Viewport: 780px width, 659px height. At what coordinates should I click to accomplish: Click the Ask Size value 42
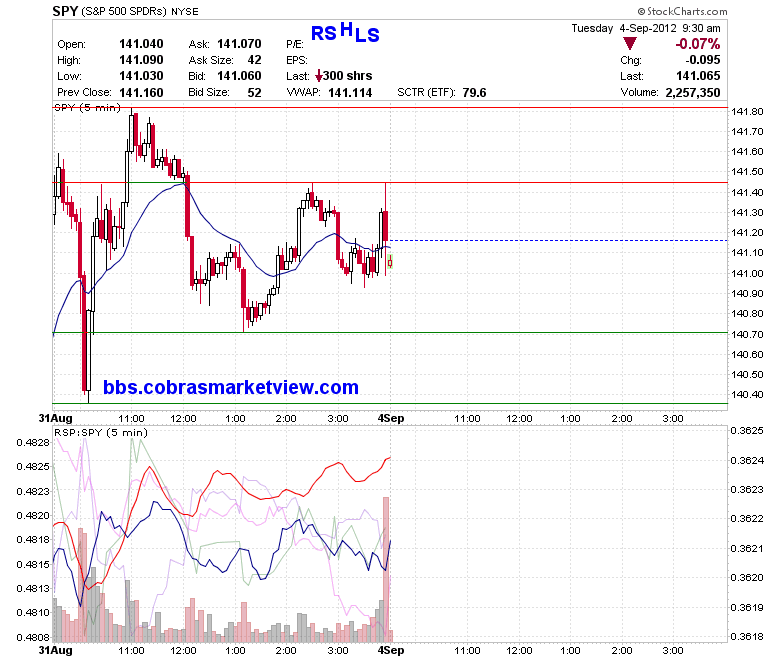point(254,60)
